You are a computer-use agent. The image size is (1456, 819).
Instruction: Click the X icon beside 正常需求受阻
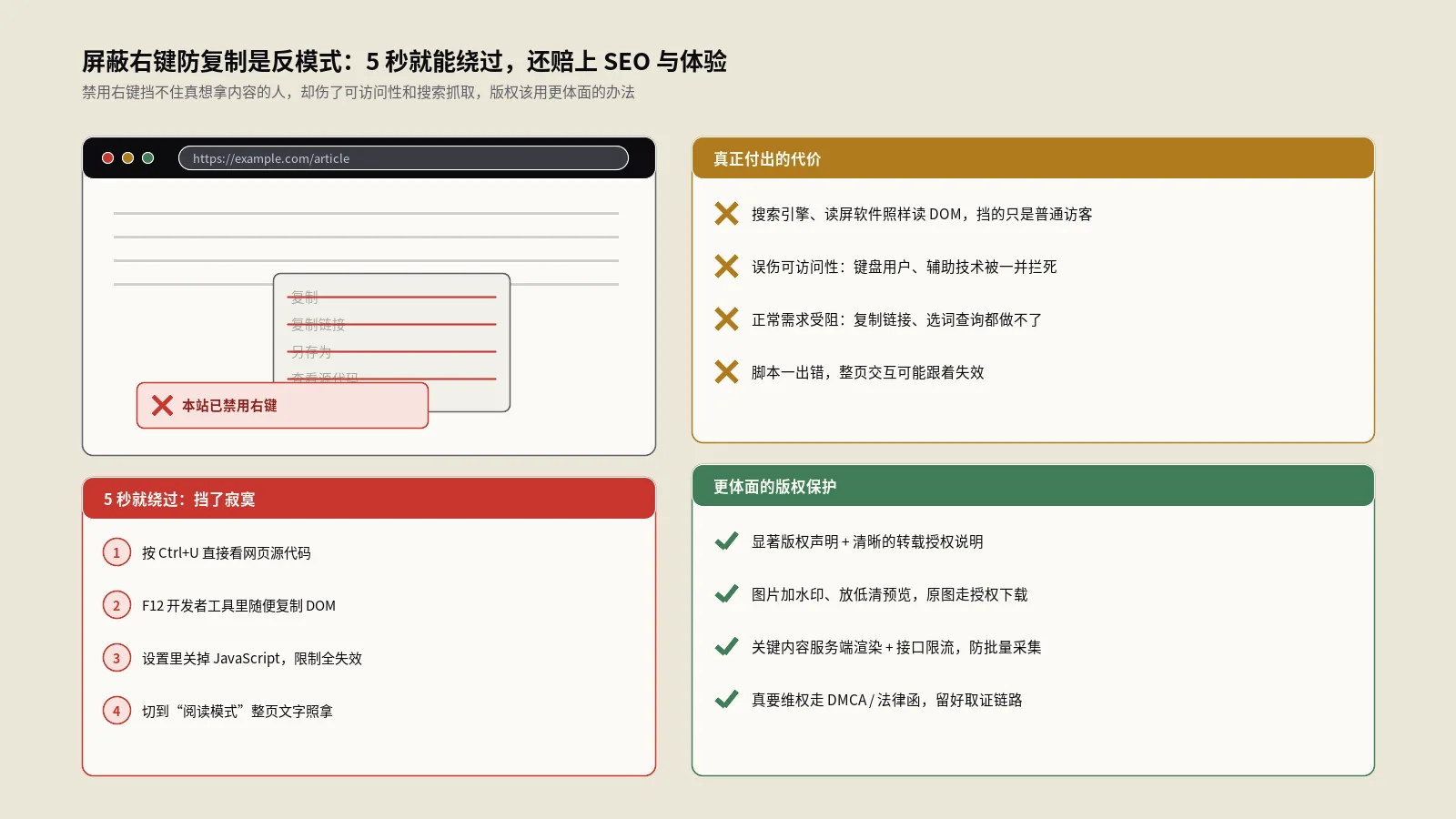pos(726,319)
